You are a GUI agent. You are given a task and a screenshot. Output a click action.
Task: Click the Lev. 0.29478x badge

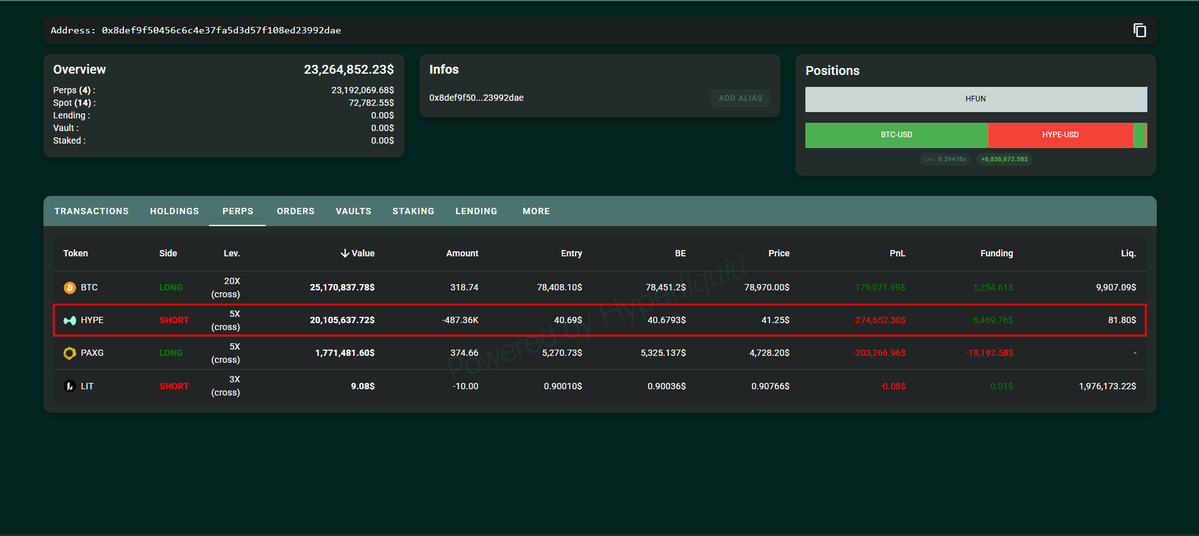tap(945, 160)
